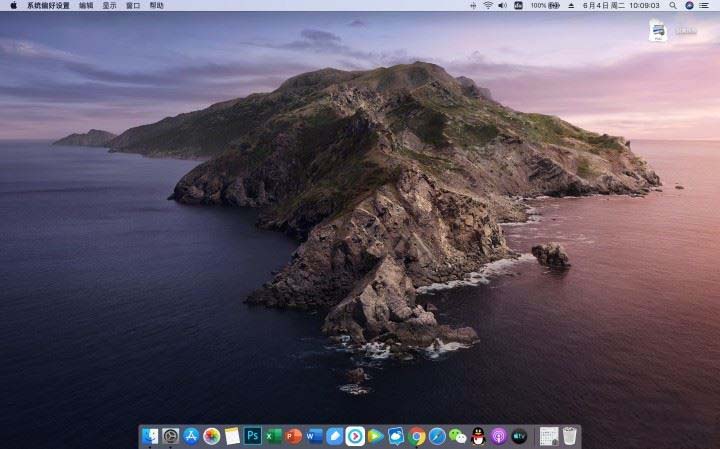Click the Wi-Fi status icon
The height and width of the screenshot is (449, 720).
488,6
